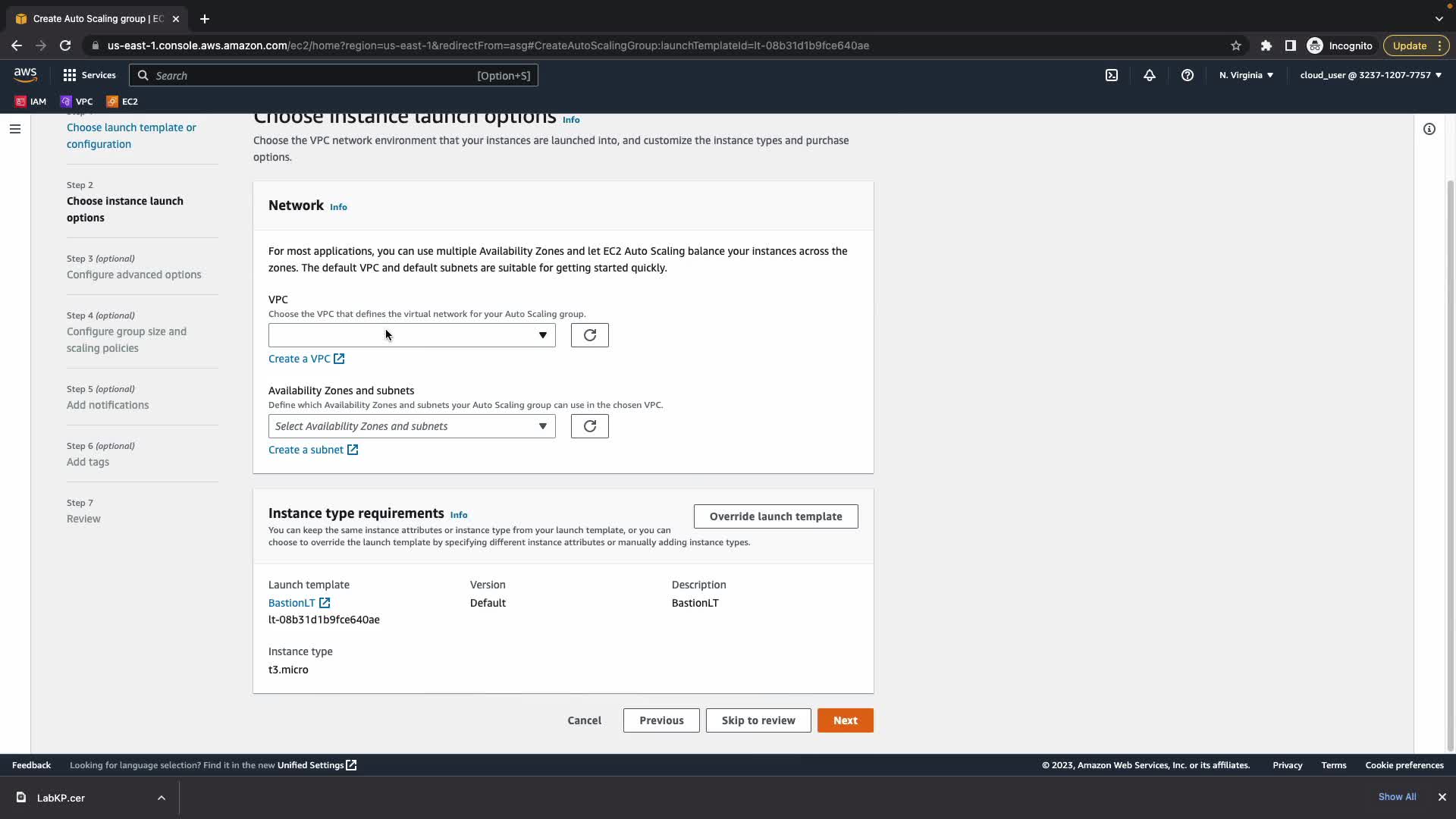Open AWS CloudShell terminal icon
This screenshot has height=819, width=1456.
[x=1111, y=75]
